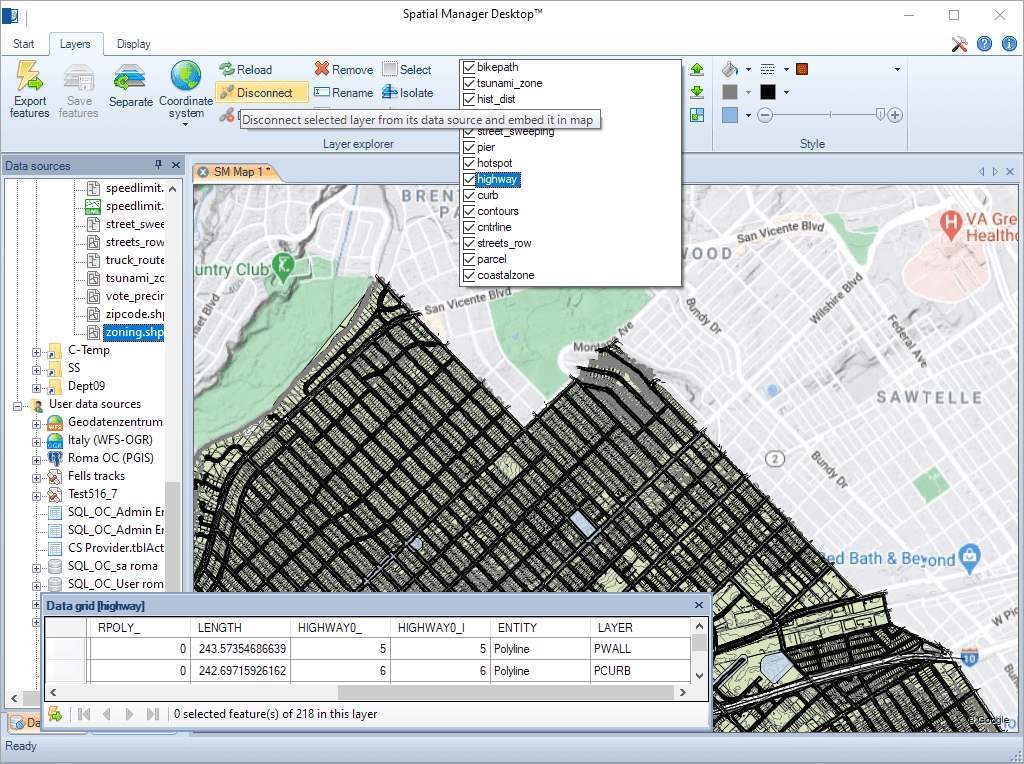
Task: Select the cntrline layer in the list
Action: (x=494, y=227)
